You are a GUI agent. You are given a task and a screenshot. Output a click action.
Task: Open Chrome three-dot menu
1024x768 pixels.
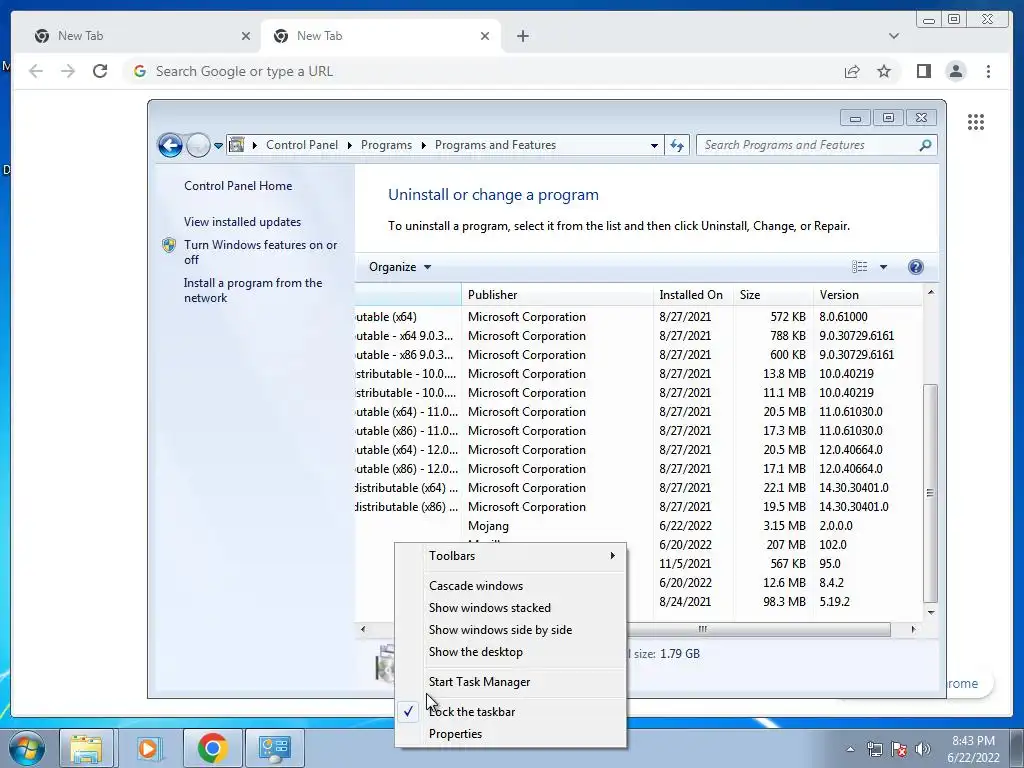[988, 71]
